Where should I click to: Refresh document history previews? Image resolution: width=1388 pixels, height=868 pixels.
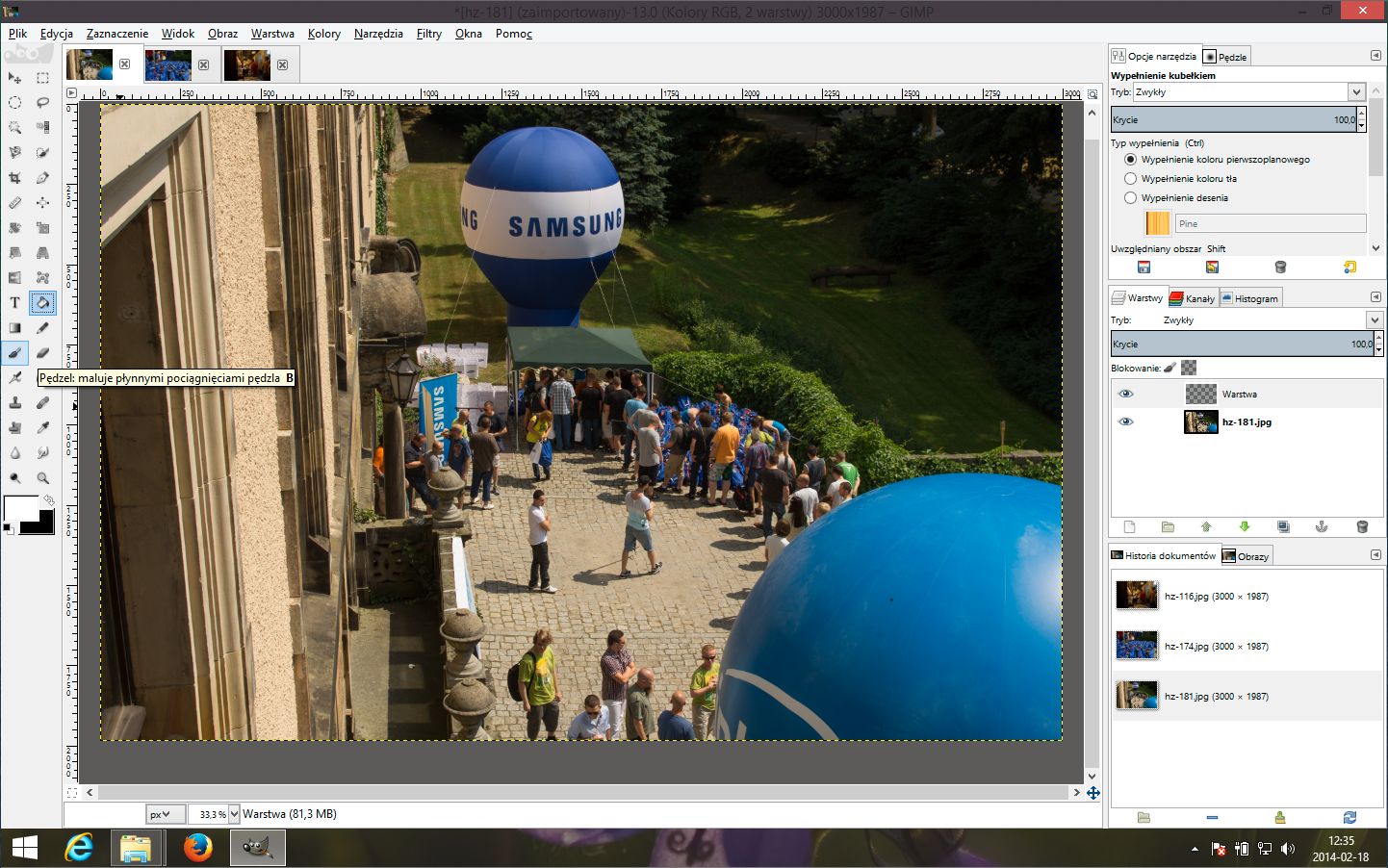(x=1349, y=817)
